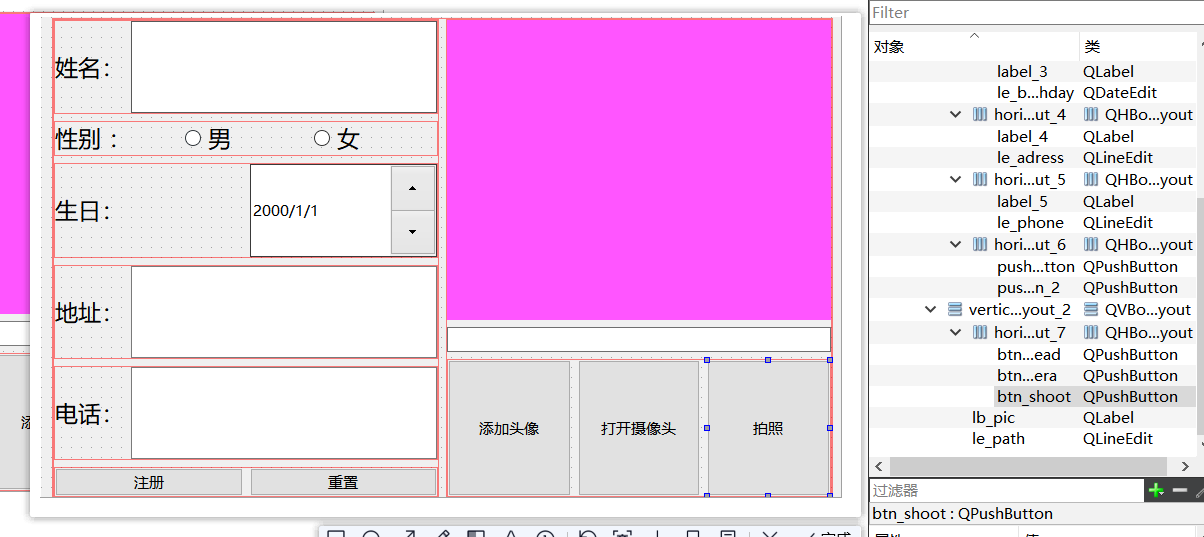This screenshot has height=537, width=1204.
Task: Click the birthday date up arrow
Action: [x=413, y=188]
